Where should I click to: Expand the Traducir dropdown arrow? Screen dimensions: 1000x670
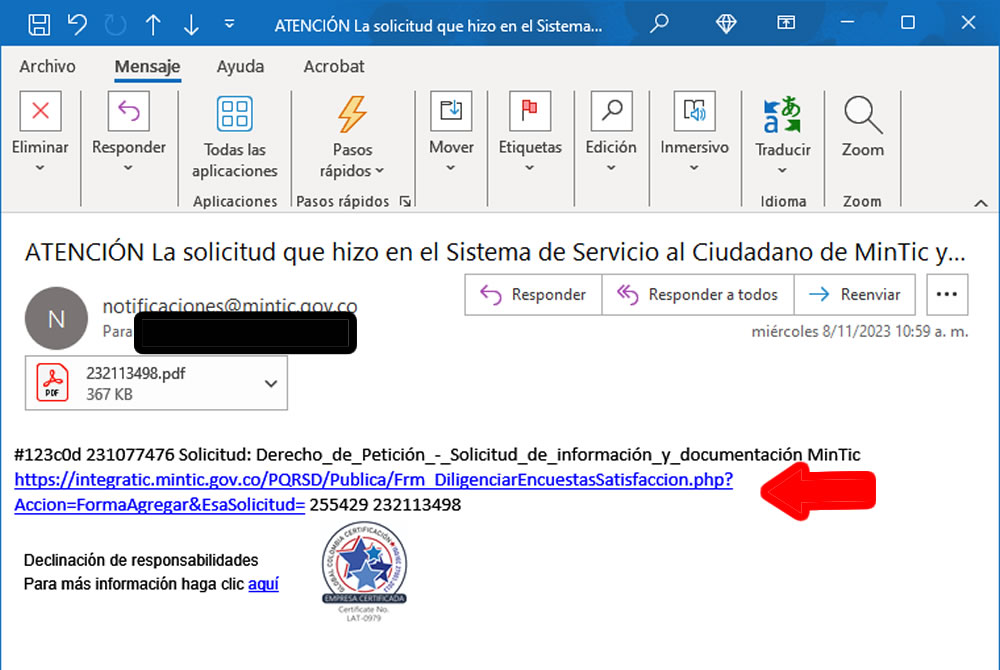click(x=782, y=170)
